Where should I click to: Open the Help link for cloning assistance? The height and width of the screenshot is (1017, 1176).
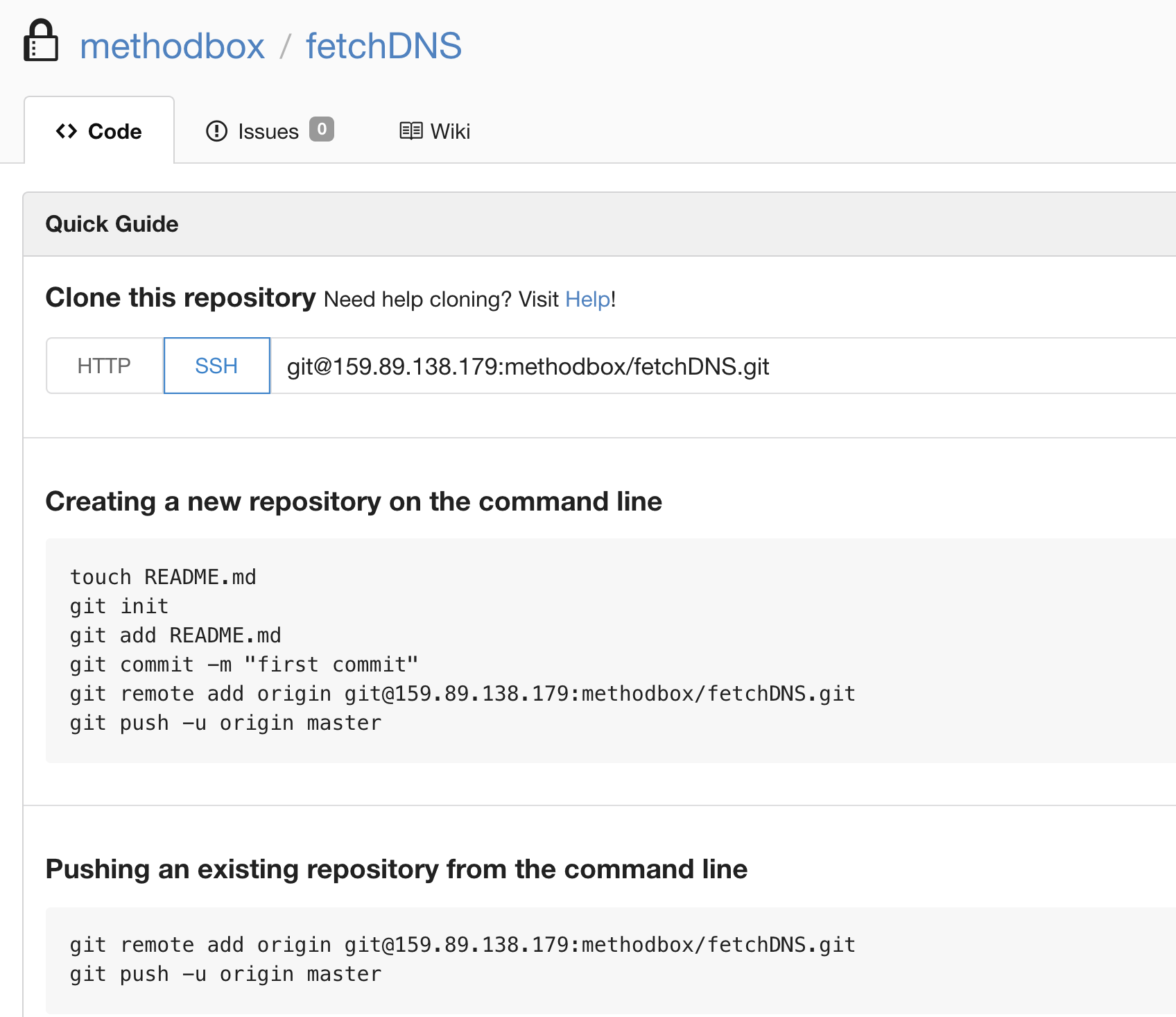pyautogui.click(x=587, y=299)
